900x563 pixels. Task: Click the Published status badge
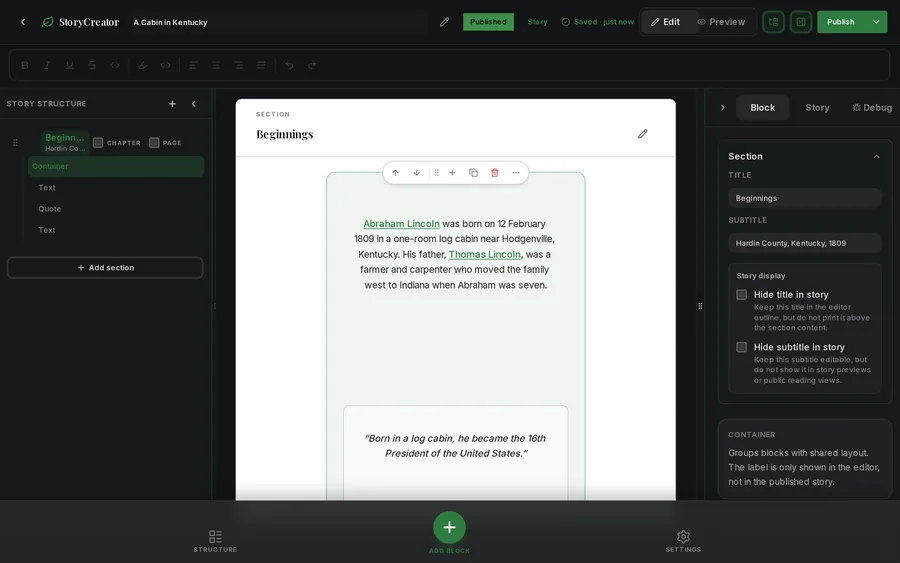(x=488, y=22)
